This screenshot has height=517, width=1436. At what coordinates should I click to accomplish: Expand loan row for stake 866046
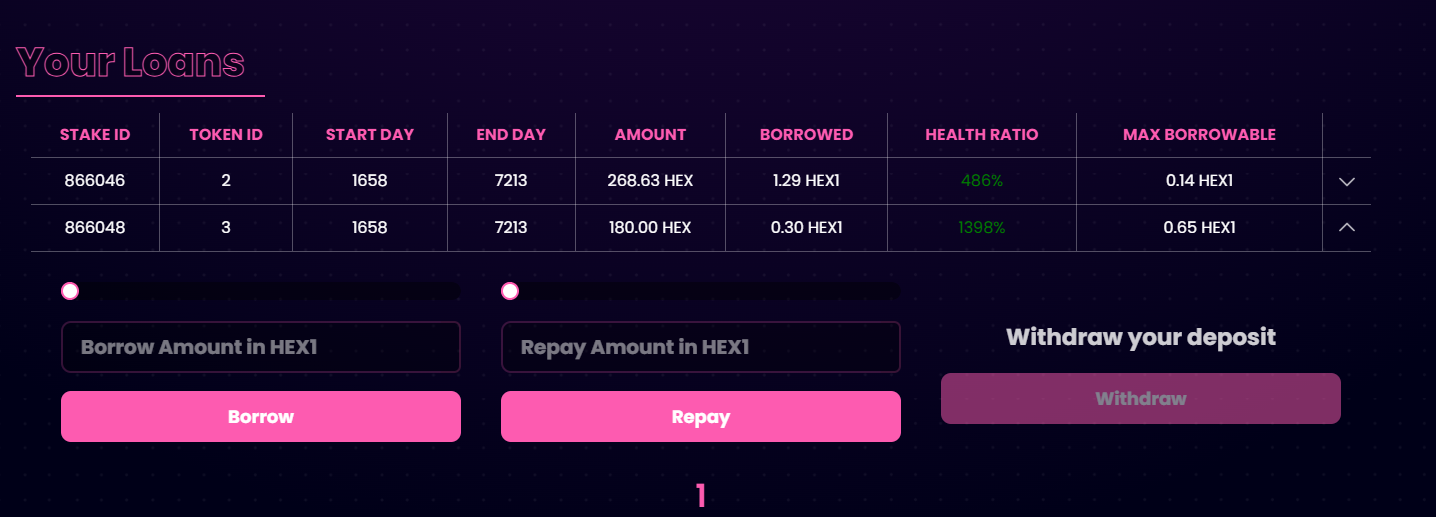pyautogui.click(x=1346, y=182)
